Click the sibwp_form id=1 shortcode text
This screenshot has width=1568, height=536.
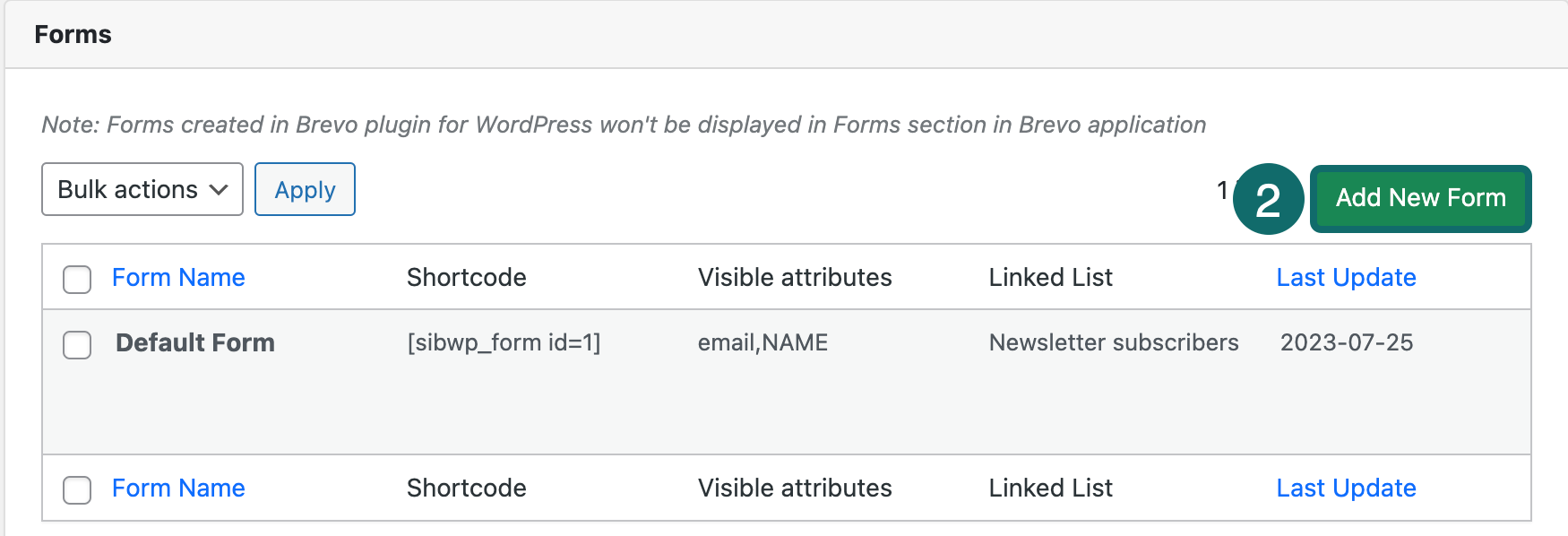(x=504, y=343)
